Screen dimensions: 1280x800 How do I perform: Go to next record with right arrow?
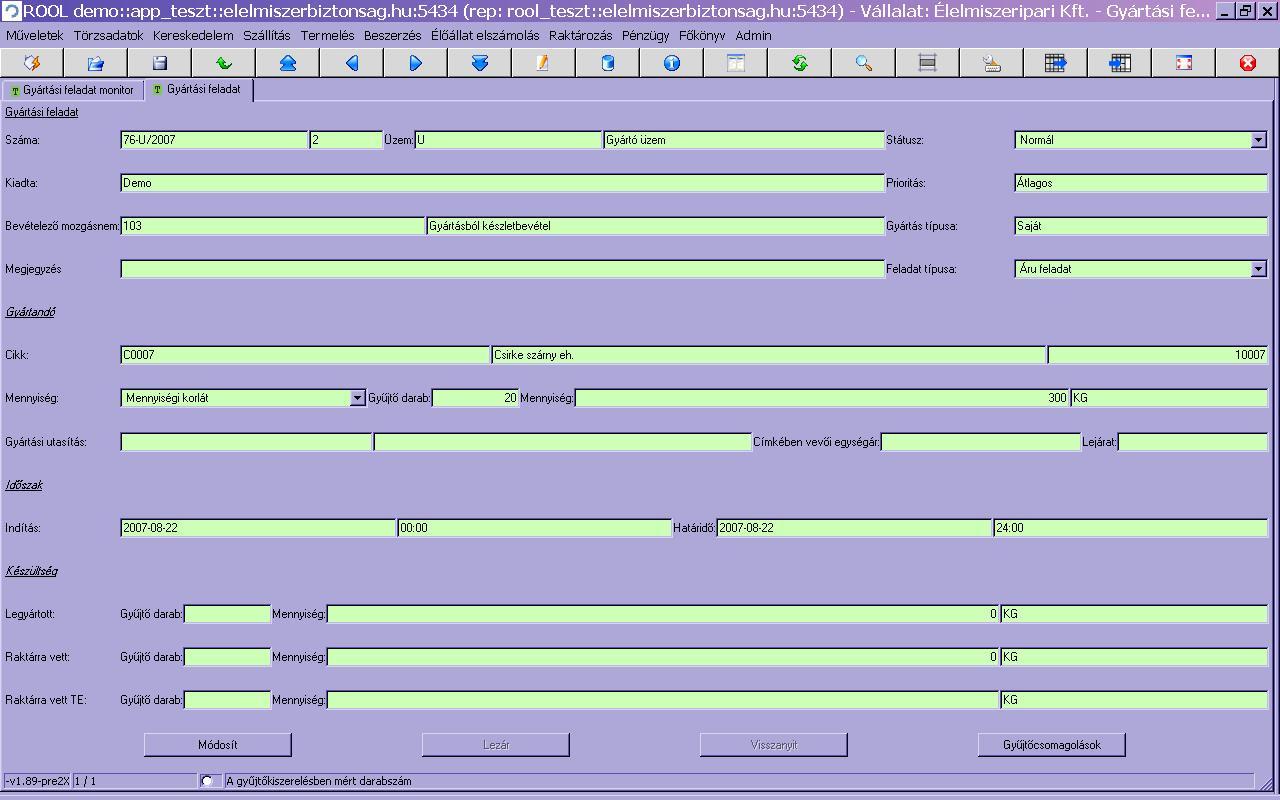point(416,63)
